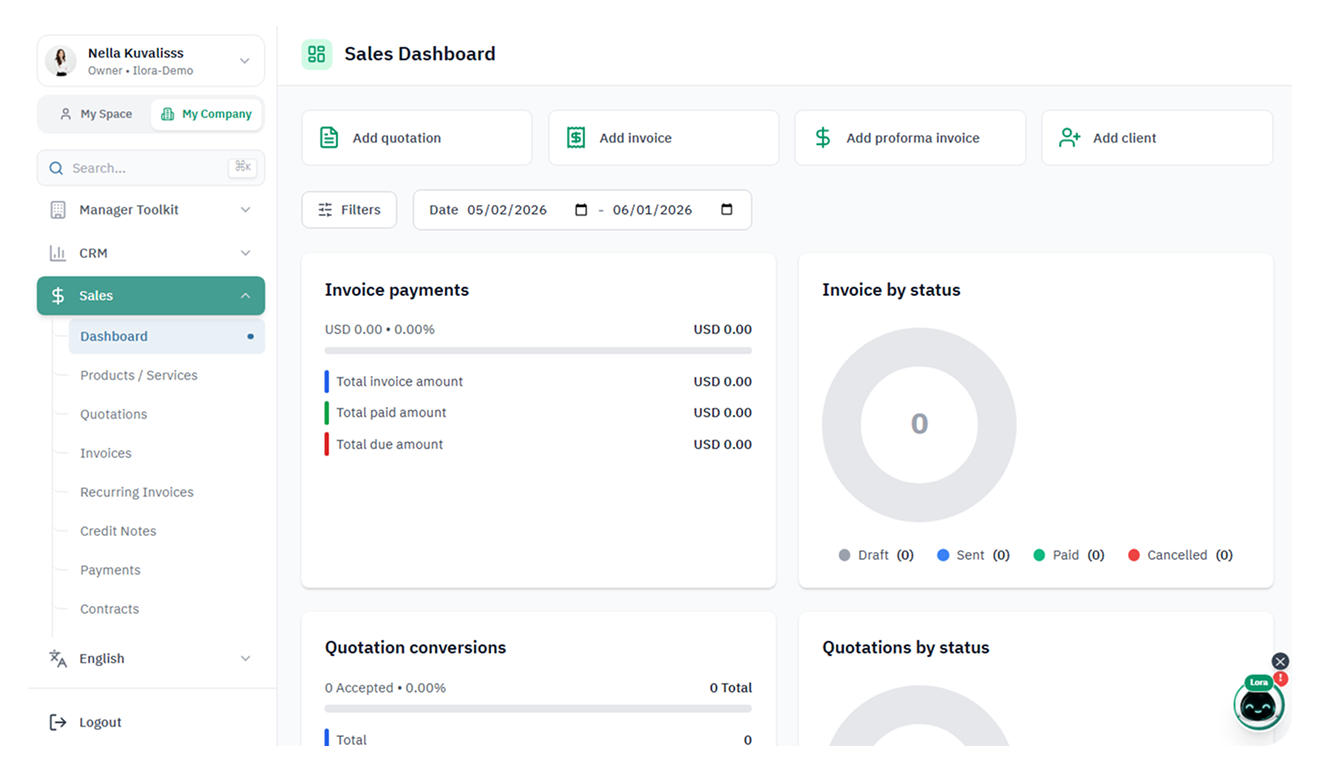Open the Lora chatbot assistant
This screenshot has width=1320, height=771.
point(1259,705)
